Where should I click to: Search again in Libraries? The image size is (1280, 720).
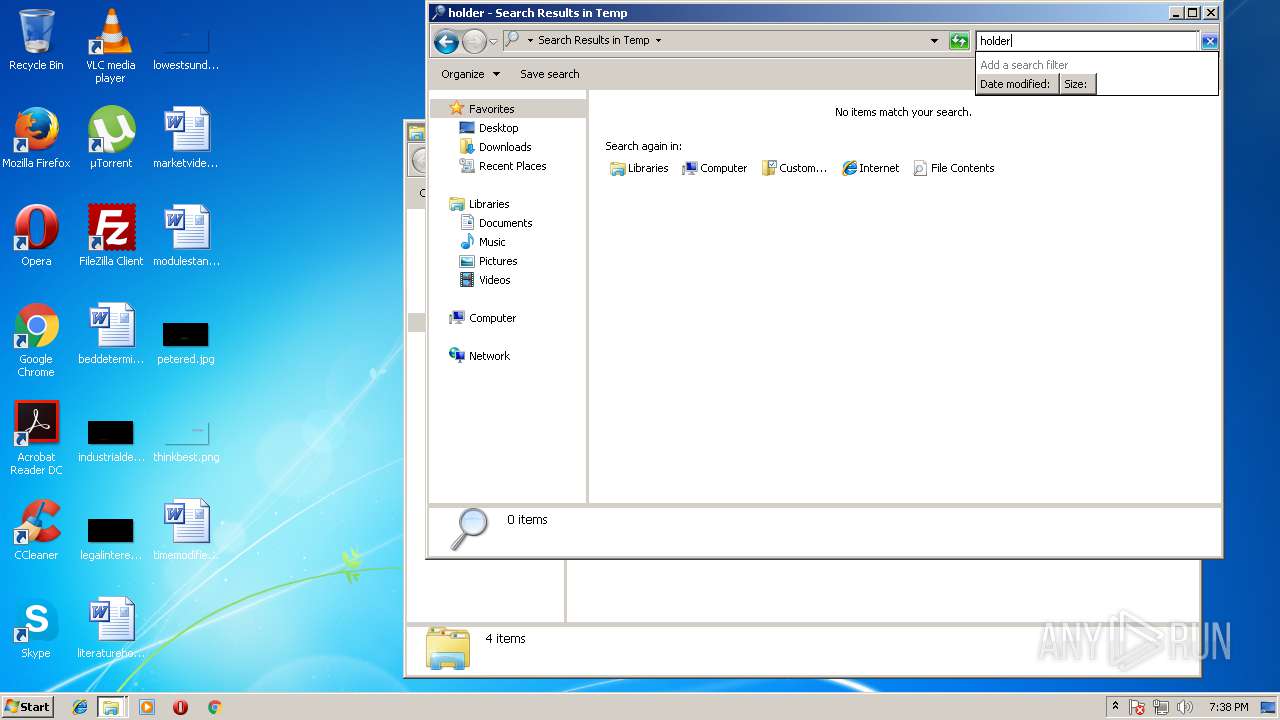tap(639, 168)
